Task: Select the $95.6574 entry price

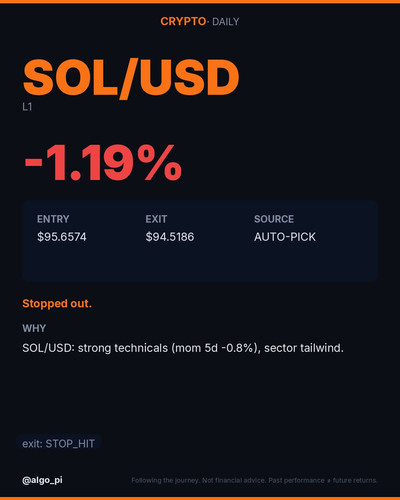Action: point(62,237)
